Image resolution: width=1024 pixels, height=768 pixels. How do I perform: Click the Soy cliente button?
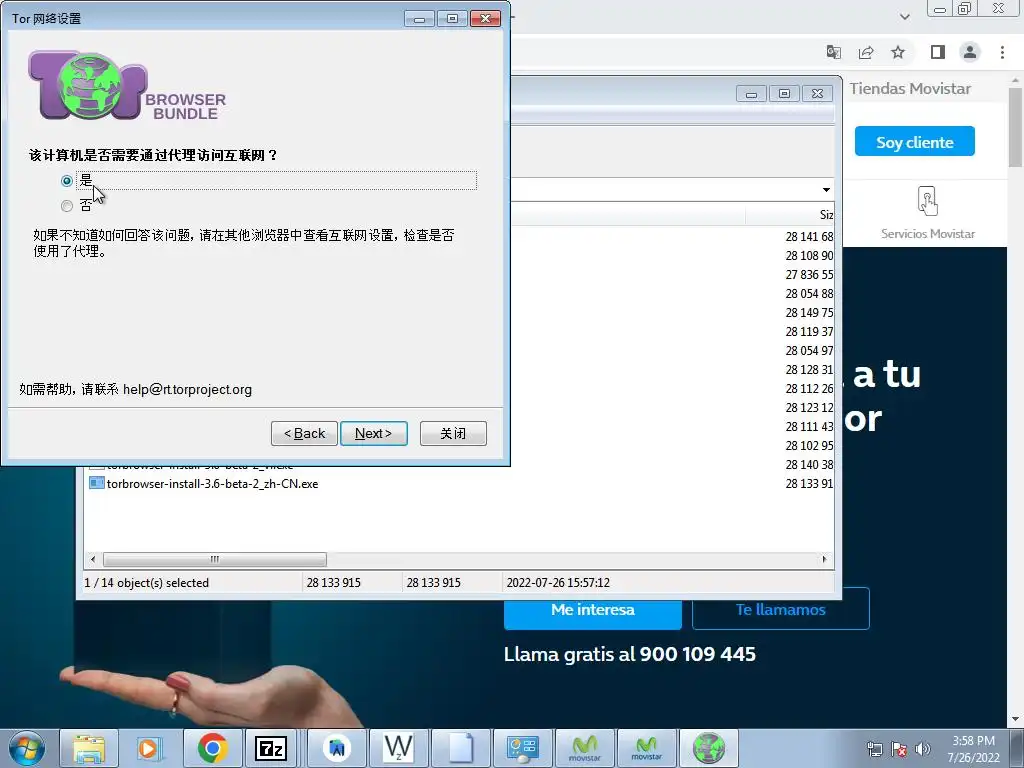point(914,142)
